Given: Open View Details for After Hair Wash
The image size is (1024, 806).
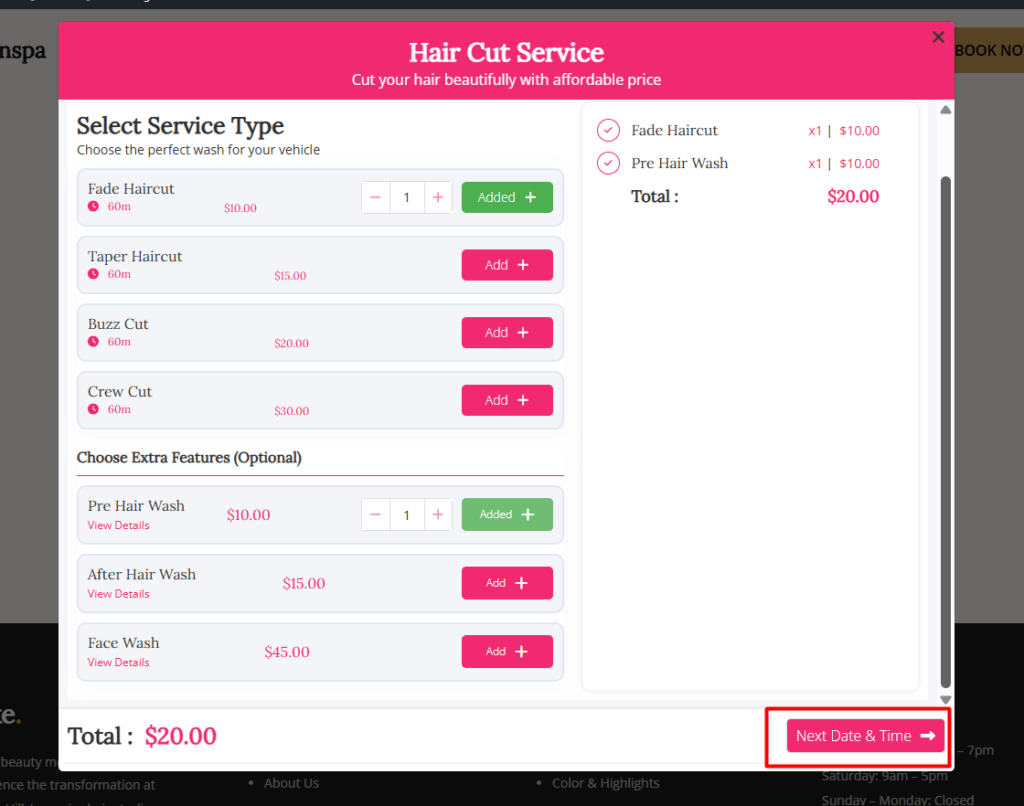Looking at the screenshot, I should tap(118, 594).
